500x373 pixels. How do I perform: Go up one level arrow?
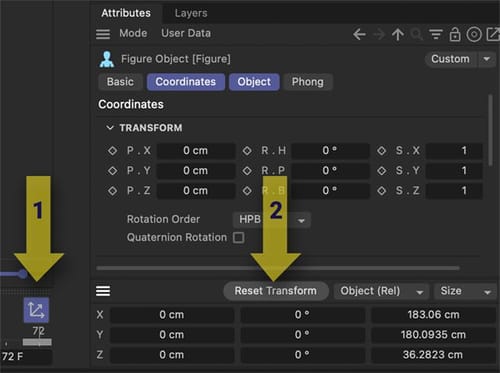coord(398,34)
